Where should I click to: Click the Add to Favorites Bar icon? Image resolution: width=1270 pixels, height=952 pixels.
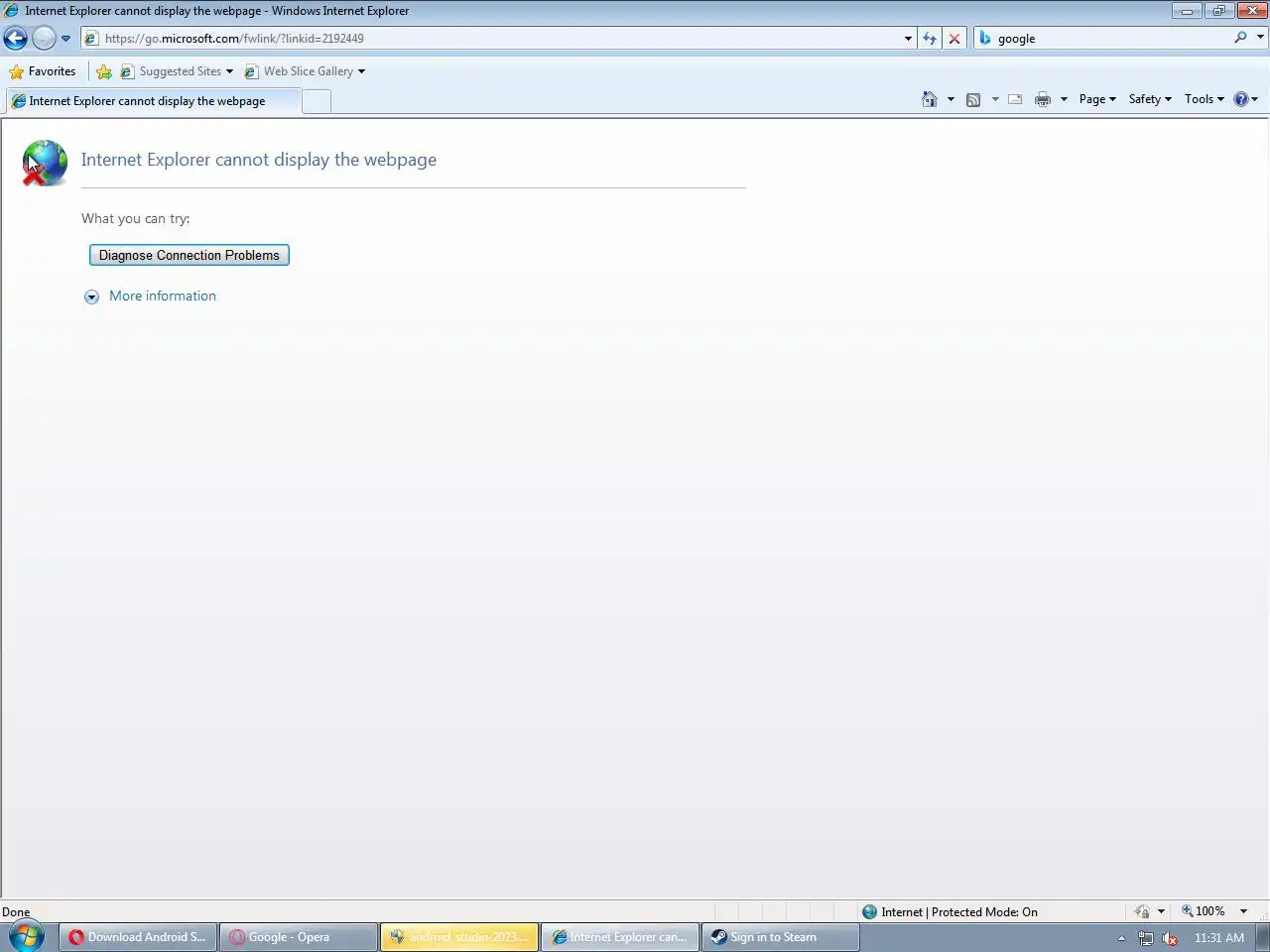pyautogui.click(x=104, y=71)
